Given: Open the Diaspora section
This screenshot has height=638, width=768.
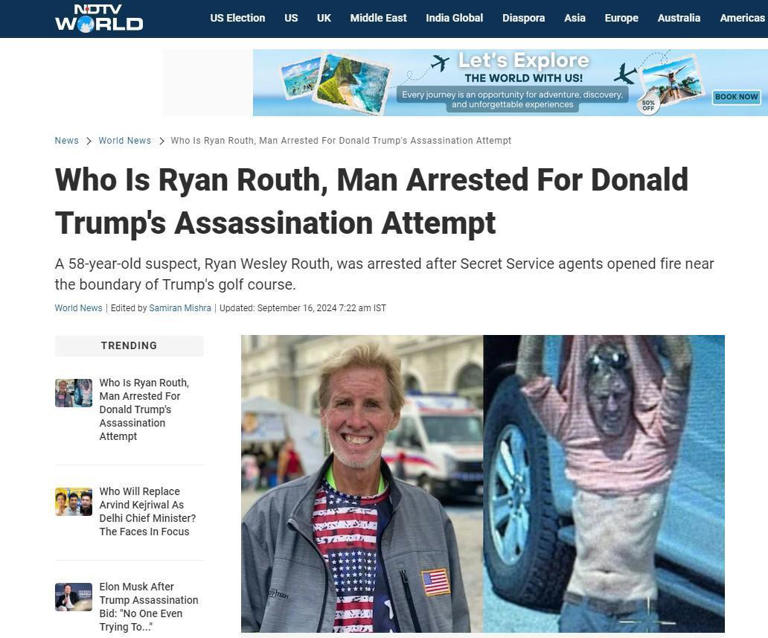Looking at the screenshot, I should click(x=523, y=18).
